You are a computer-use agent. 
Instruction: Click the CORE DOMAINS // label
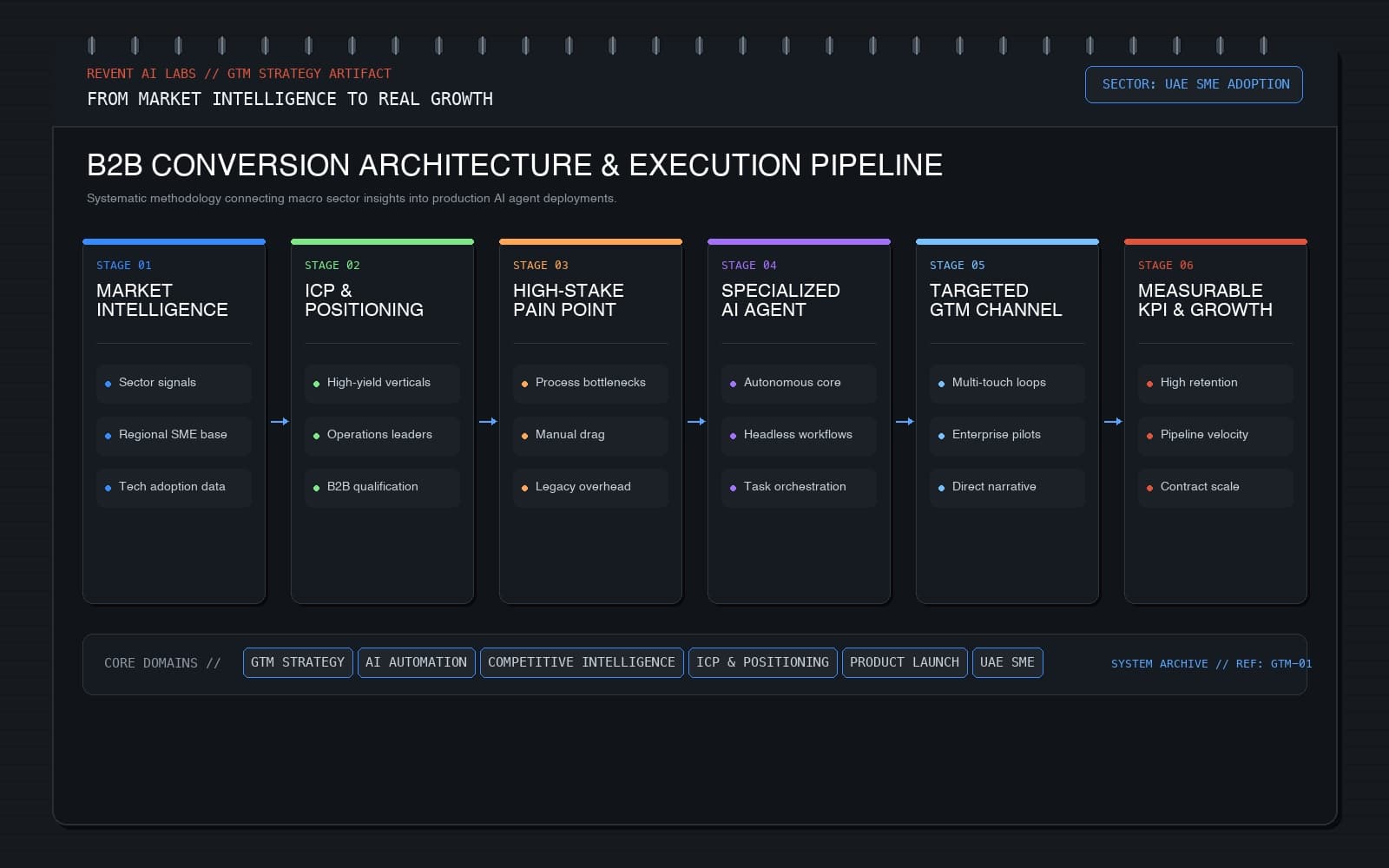[x=162, y=663]
